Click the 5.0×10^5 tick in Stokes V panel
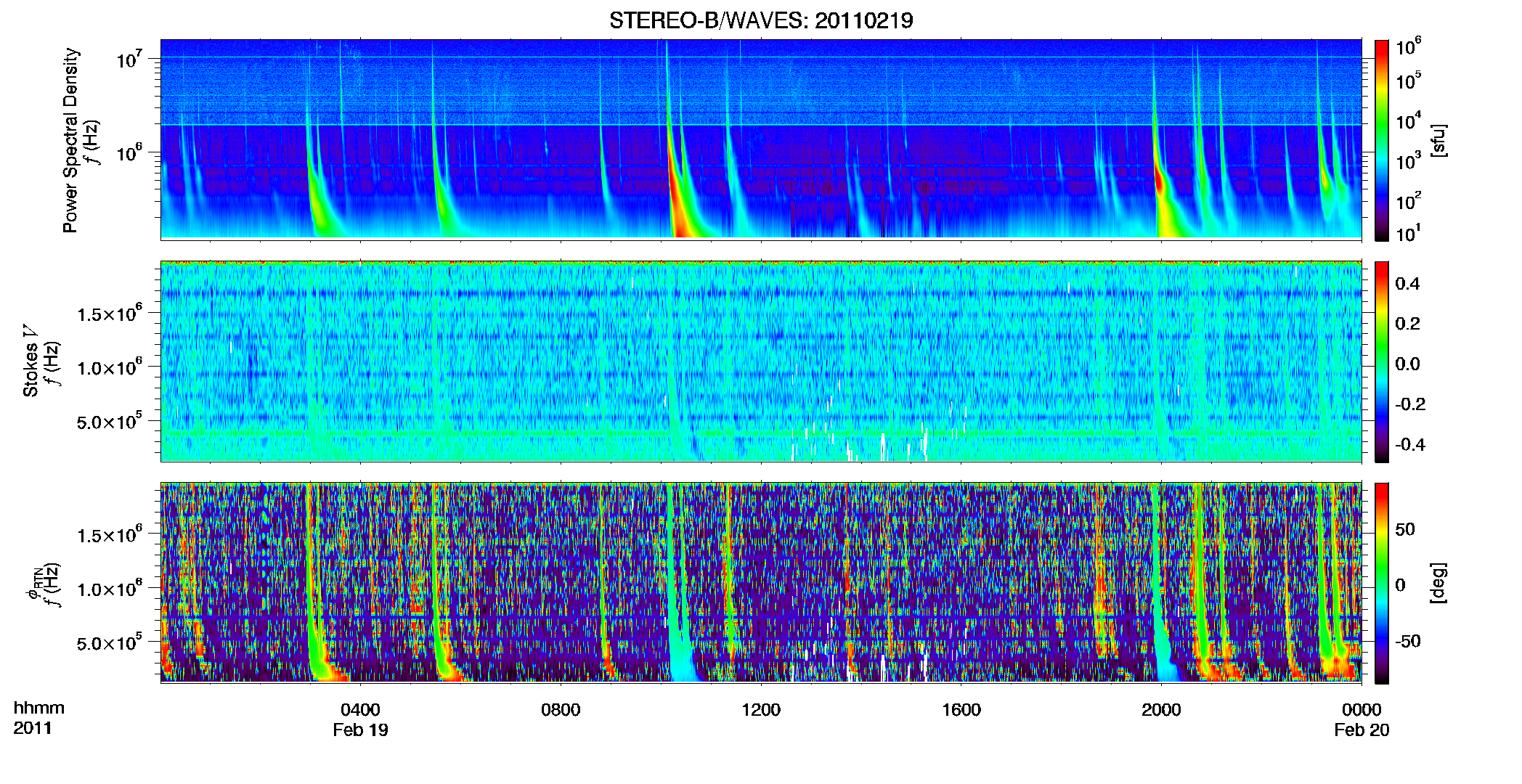Image resolution: width=1522 pixels, height=784 pixels. [x=109, y=421]
